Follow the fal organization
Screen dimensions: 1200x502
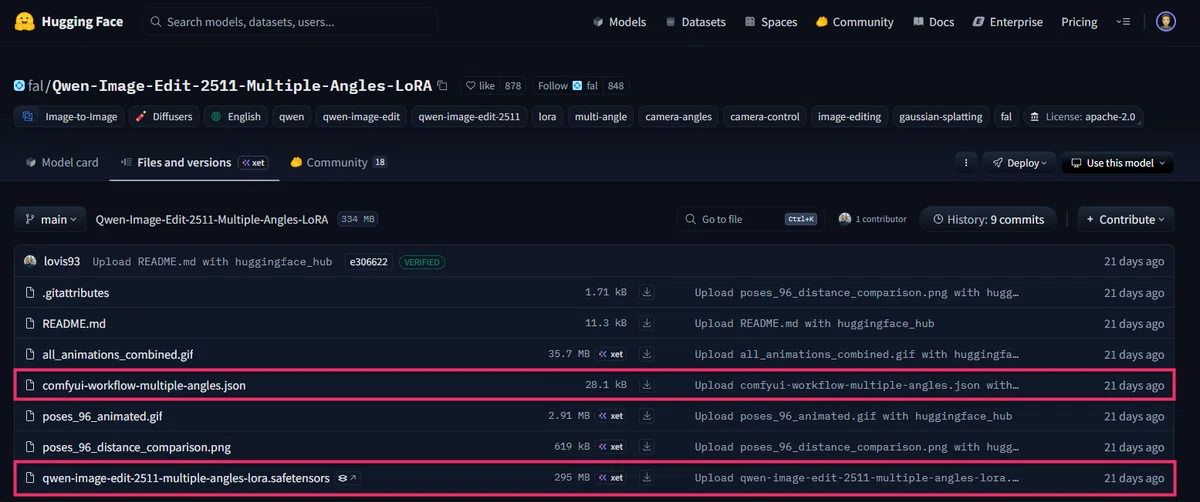[x=567, y=86]
